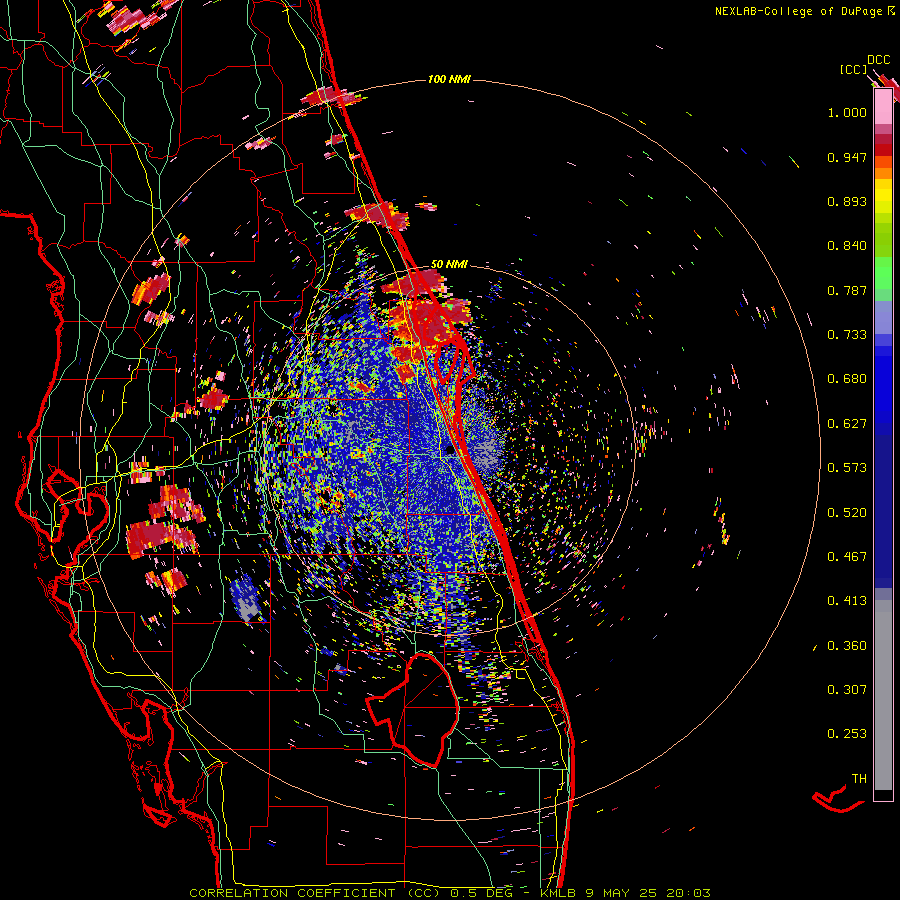Viewport: 900px width, 900px height.
Task: Click the 0.680 scale value
Action: pos(847,379)
